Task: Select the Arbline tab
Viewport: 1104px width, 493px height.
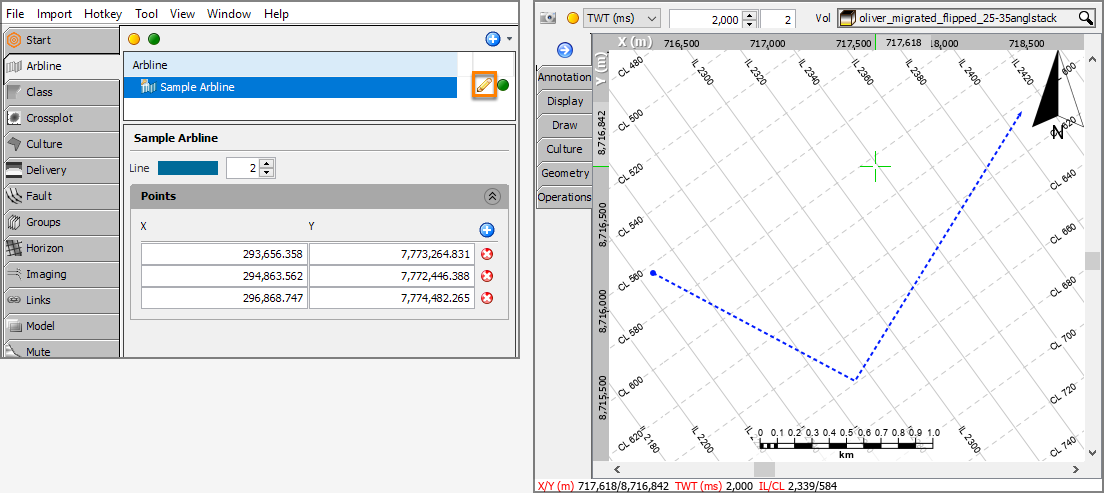Action: (61, 66)
